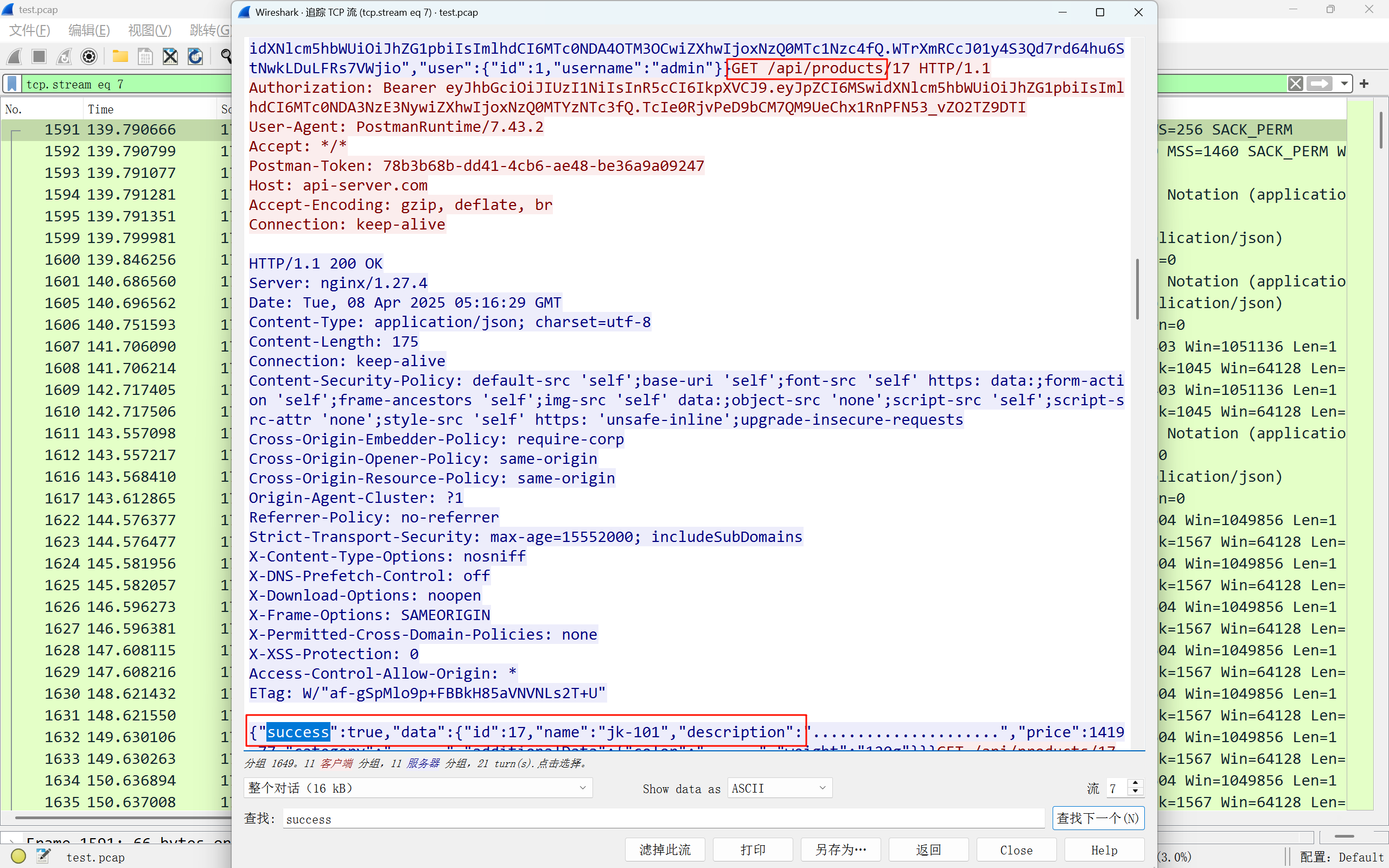Screen dimensions: 1389x868
Task: Click the Postman-Token header line
Action: tap(476, 166)
